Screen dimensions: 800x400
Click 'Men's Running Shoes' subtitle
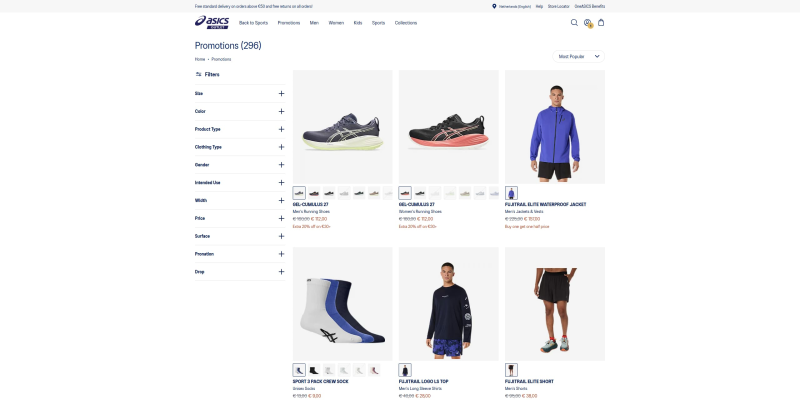click(x=311, y=212)
